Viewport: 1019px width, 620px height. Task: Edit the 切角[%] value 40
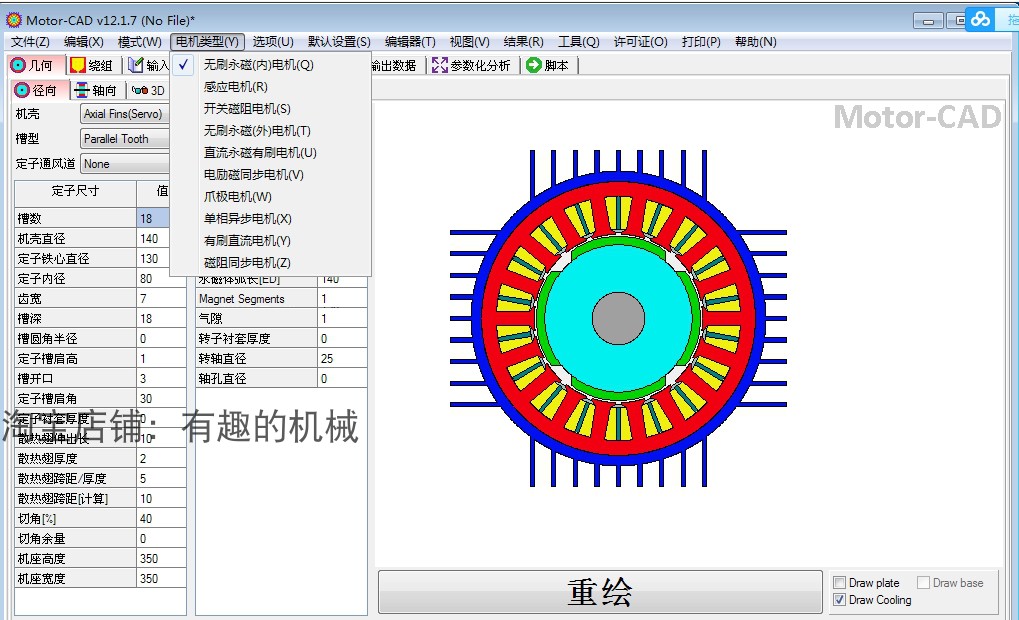161,519
